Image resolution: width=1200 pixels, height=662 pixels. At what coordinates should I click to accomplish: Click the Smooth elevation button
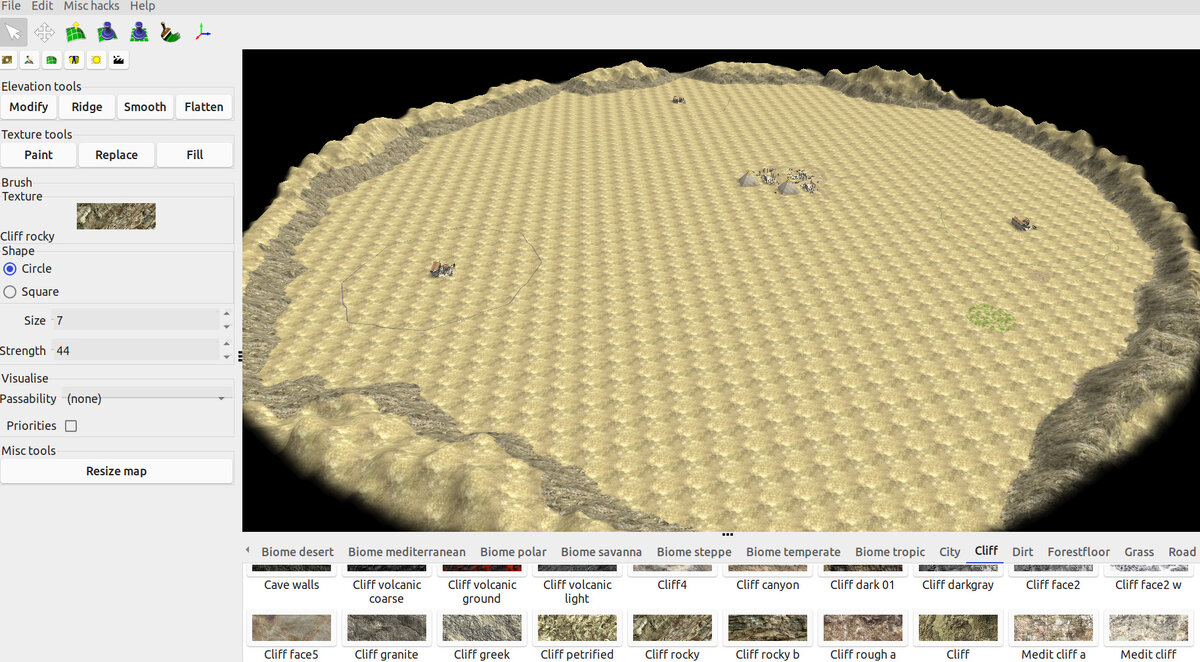coord(145,107)
